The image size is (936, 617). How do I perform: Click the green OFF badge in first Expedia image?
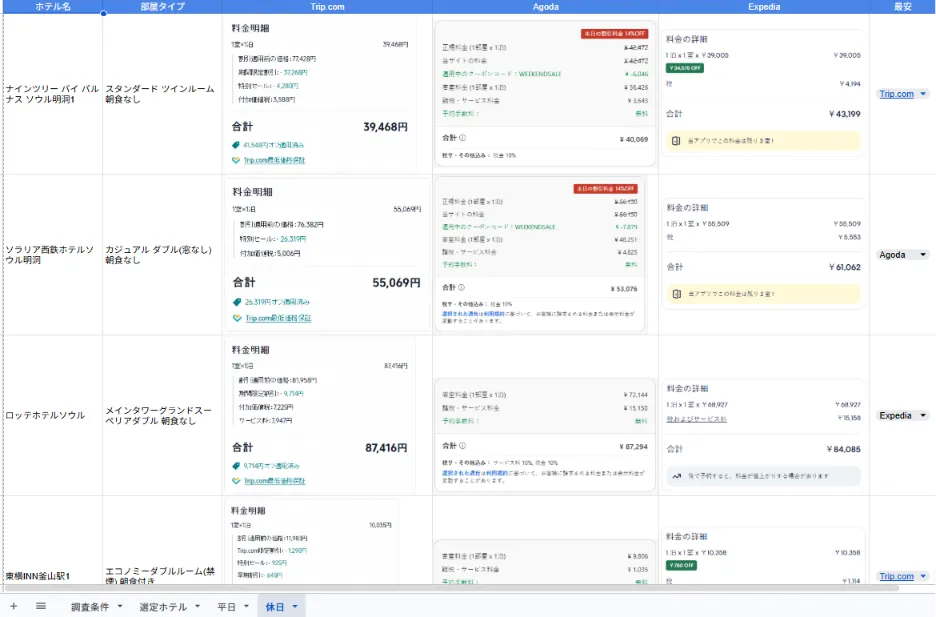685,68
